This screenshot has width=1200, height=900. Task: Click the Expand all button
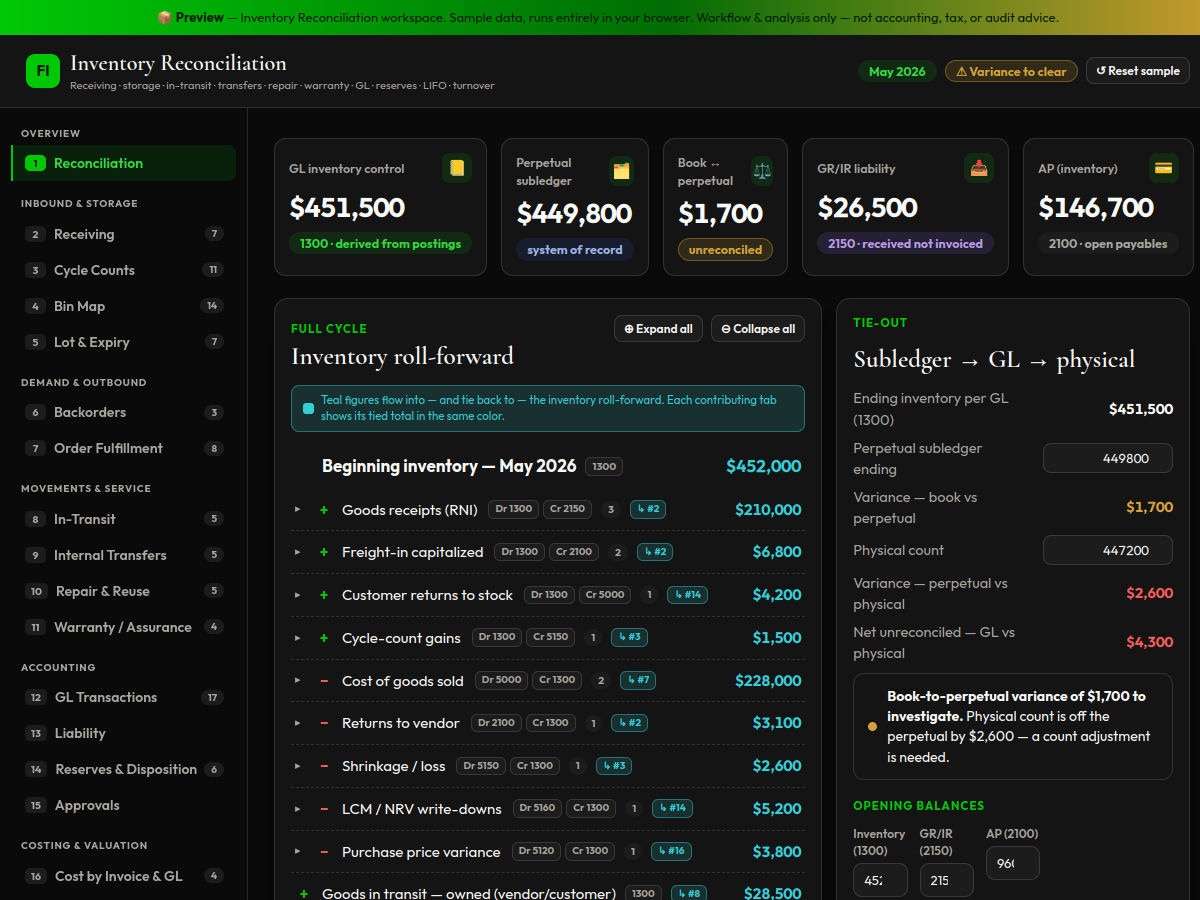coord(658,329)
